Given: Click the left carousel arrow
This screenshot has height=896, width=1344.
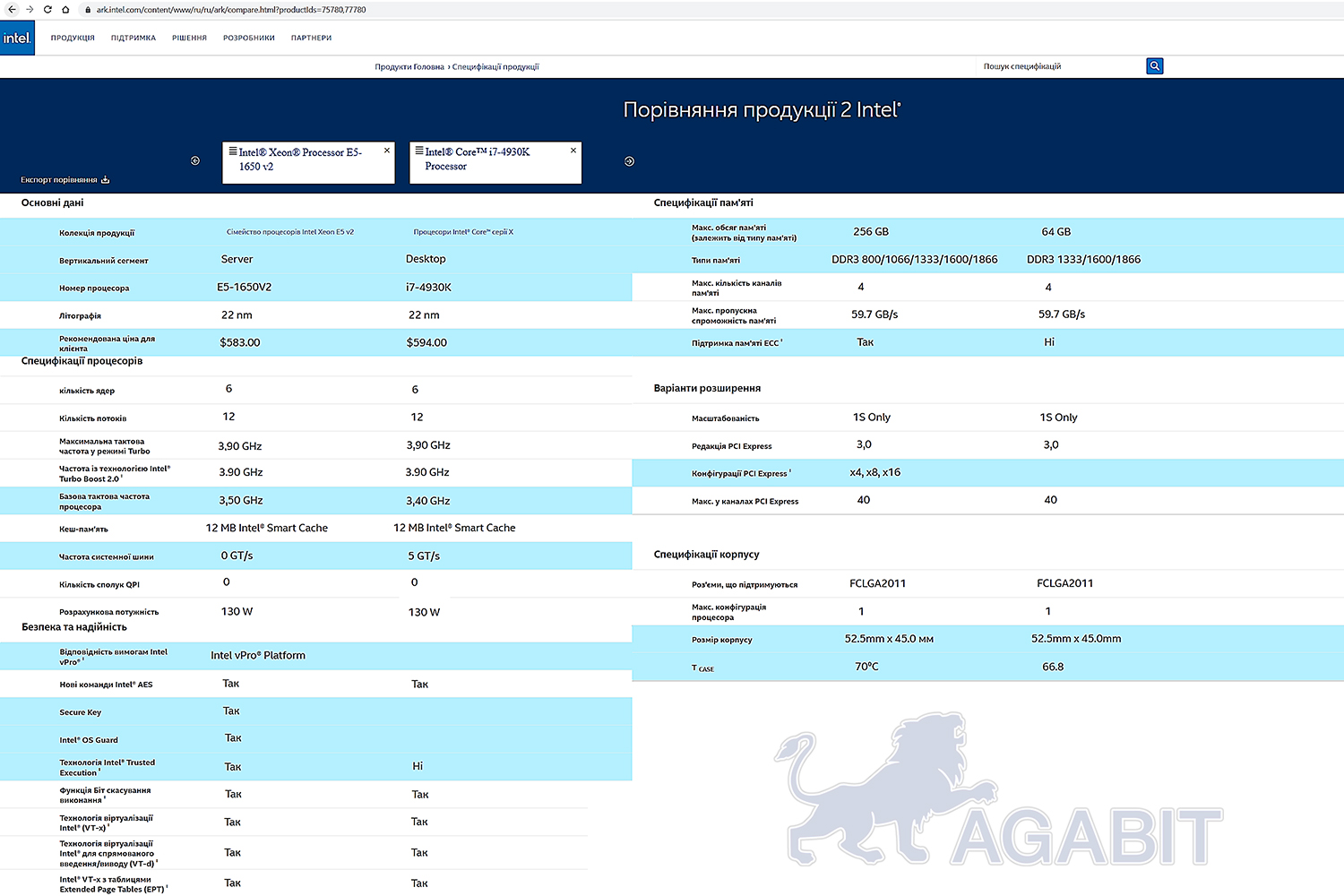Looking at the screenshot, I should [x=195, y=161].
